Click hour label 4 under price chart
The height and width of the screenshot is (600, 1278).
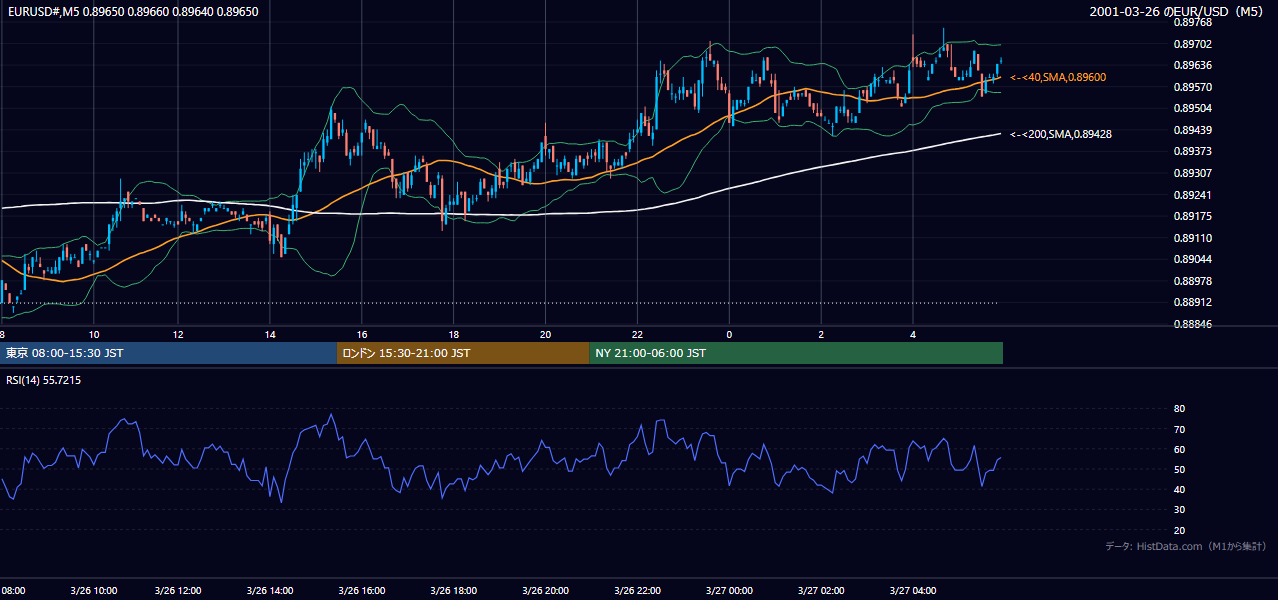[913, 334]
